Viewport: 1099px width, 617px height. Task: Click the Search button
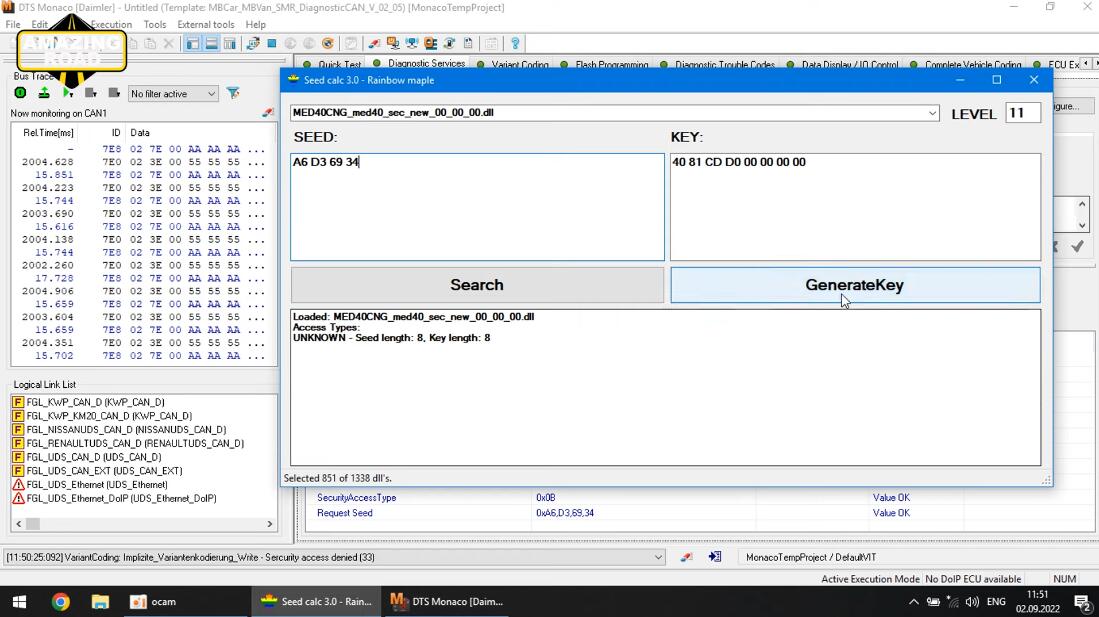point(477,285)
